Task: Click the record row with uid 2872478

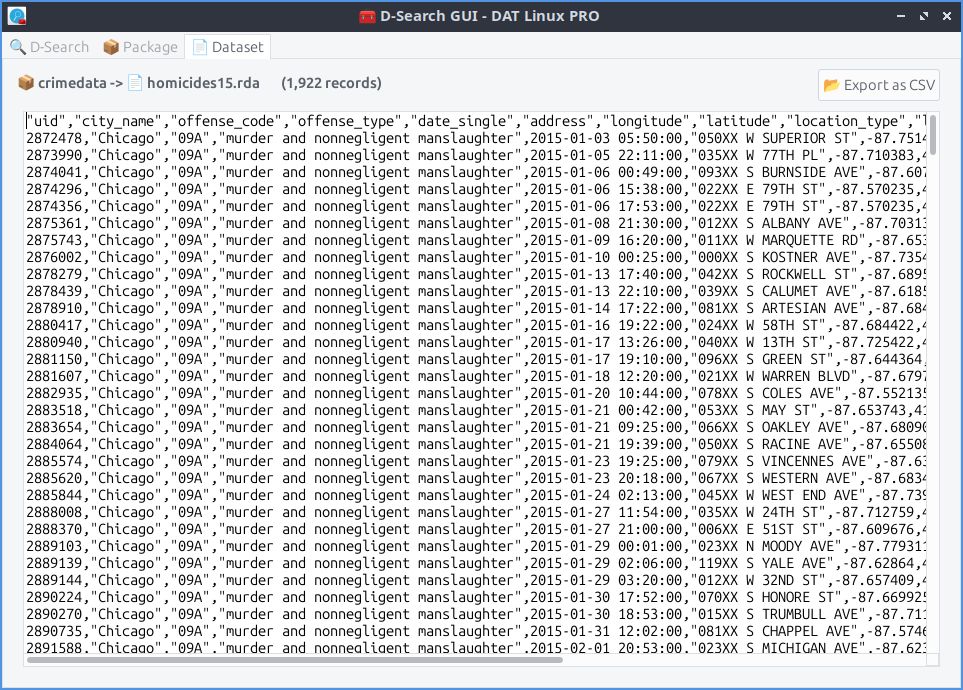Action: coord(300,138)
